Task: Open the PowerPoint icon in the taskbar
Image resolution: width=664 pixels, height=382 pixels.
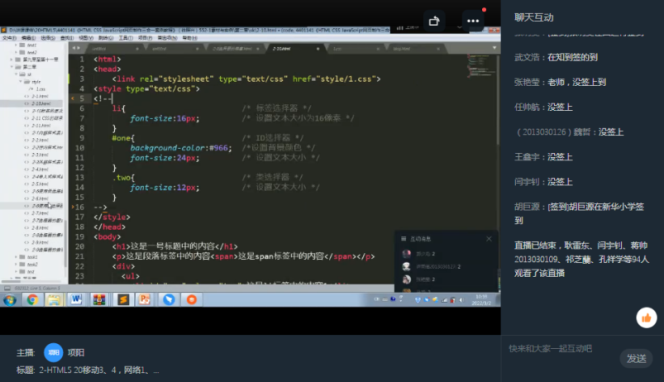Action: coord(145,300)
